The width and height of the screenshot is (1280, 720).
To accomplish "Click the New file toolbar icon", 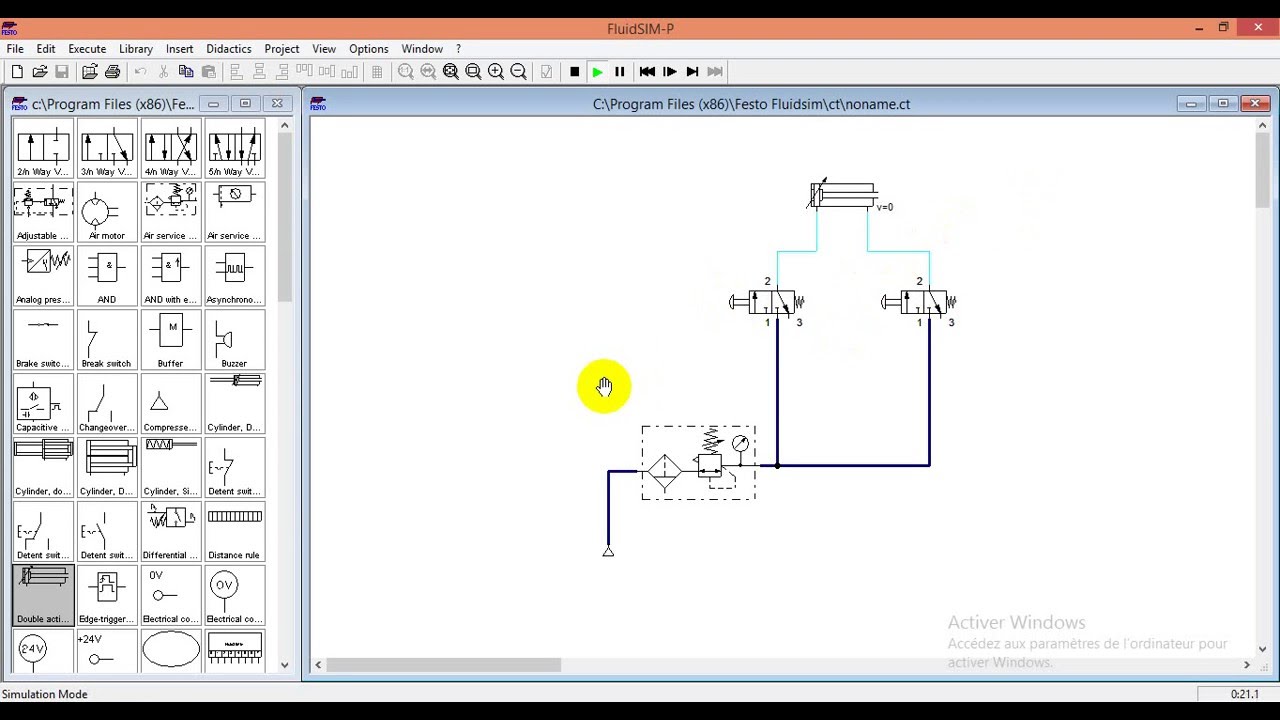I will point(17,72).
